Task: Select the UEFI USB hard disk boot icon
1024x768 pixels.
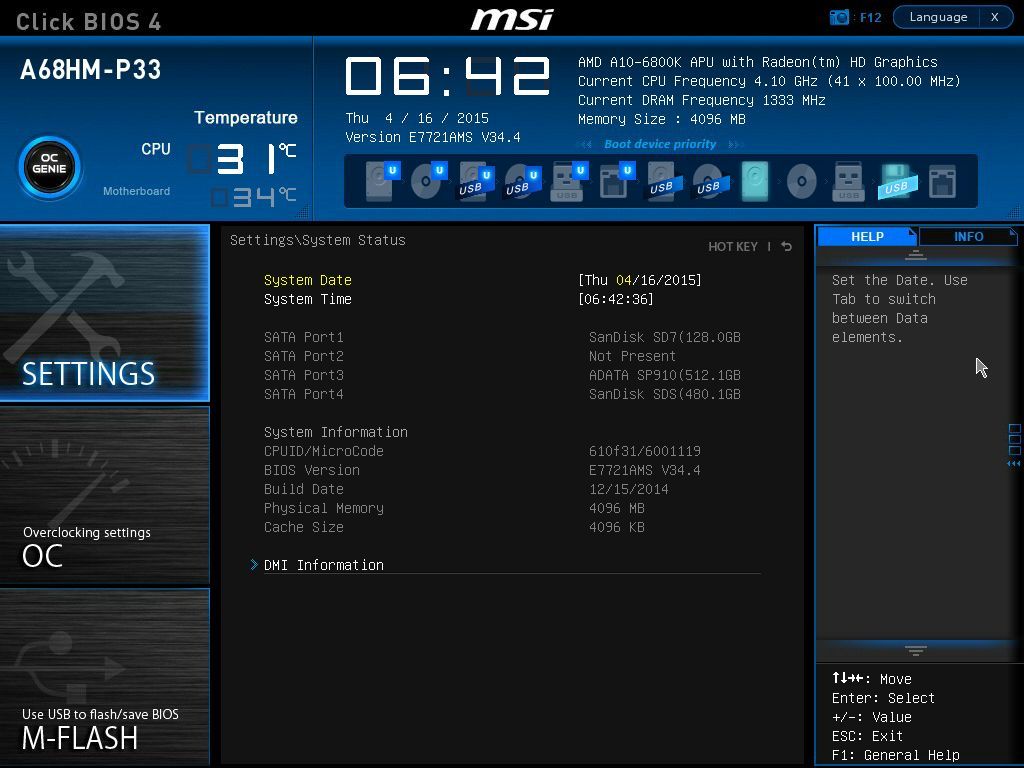Action: [x=475, y=181]
